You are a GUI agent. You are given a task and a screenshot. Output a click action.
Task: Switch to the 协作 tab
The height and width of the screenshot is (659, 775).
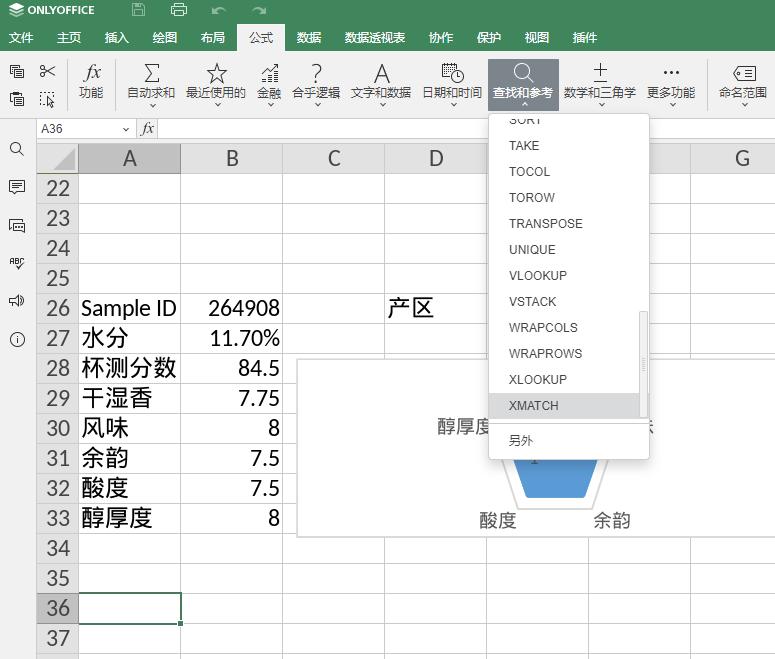coord(440,38)
